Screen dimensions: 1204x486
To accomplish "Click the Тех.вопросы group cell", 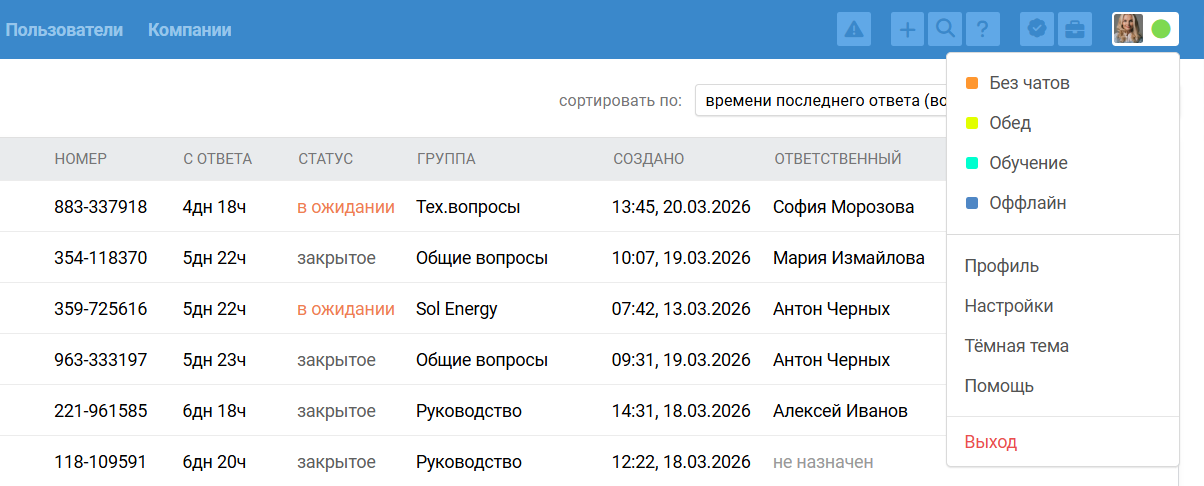I will [x=468, y=207].
